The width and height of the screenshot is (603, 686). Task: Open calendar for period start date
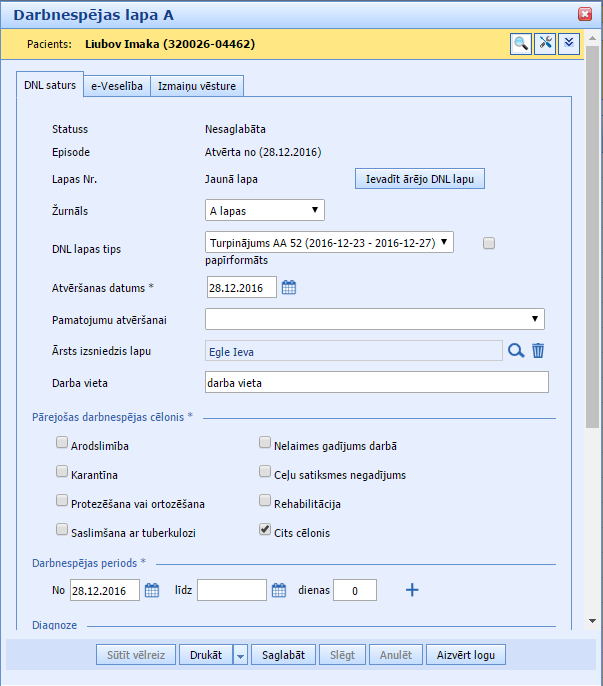(152, 590)
